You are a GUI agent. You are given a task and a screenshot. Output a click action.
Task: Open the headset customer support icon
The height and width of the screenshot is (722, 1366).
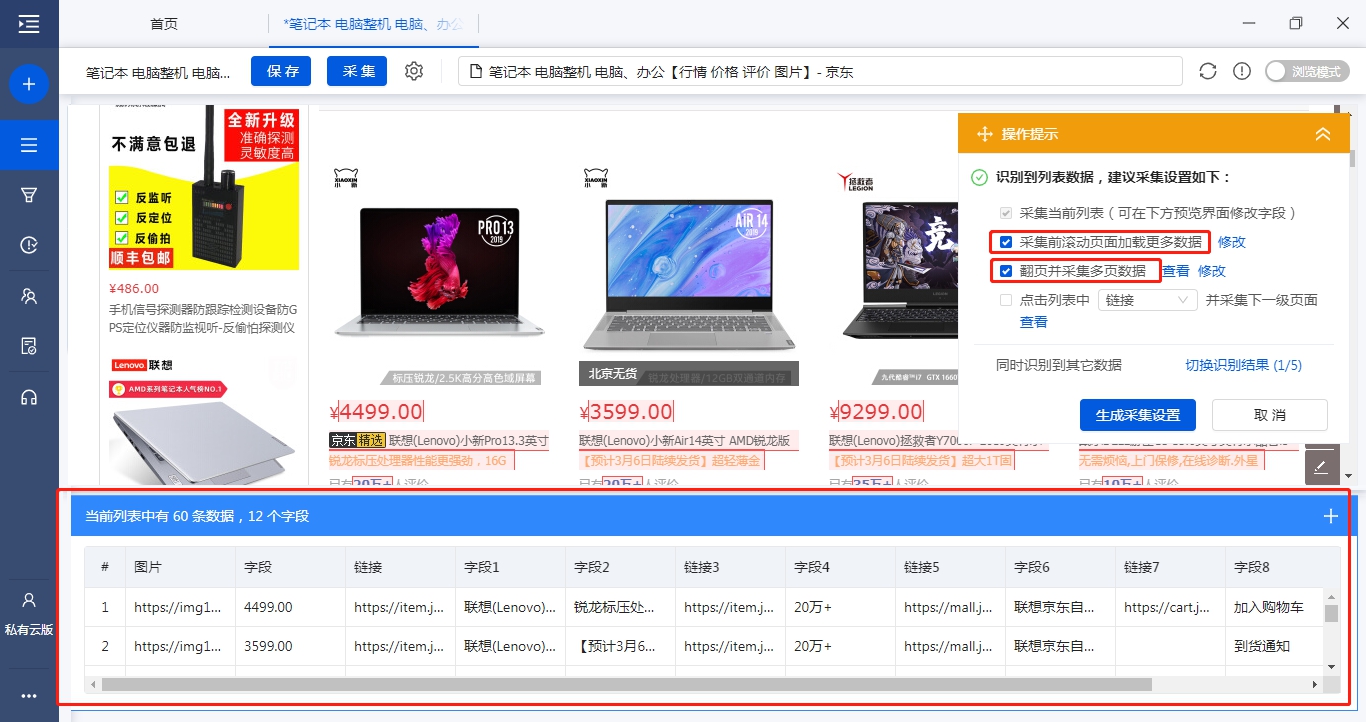pyautogui.click(x=29, y=397)
